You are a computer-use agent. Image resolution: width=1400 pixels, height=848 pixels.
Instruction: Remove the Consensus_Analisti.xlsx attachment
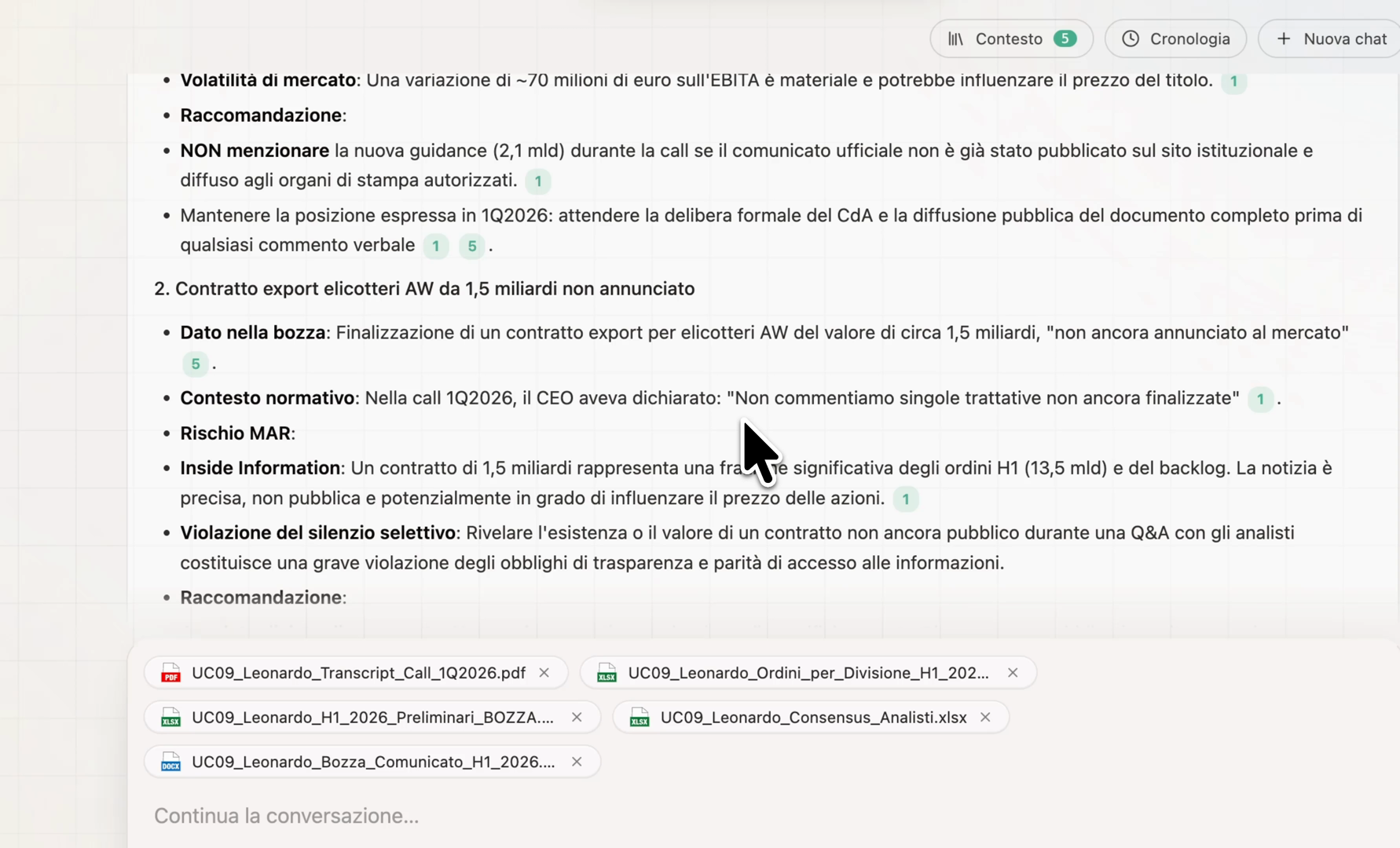[x=985, y=718]
